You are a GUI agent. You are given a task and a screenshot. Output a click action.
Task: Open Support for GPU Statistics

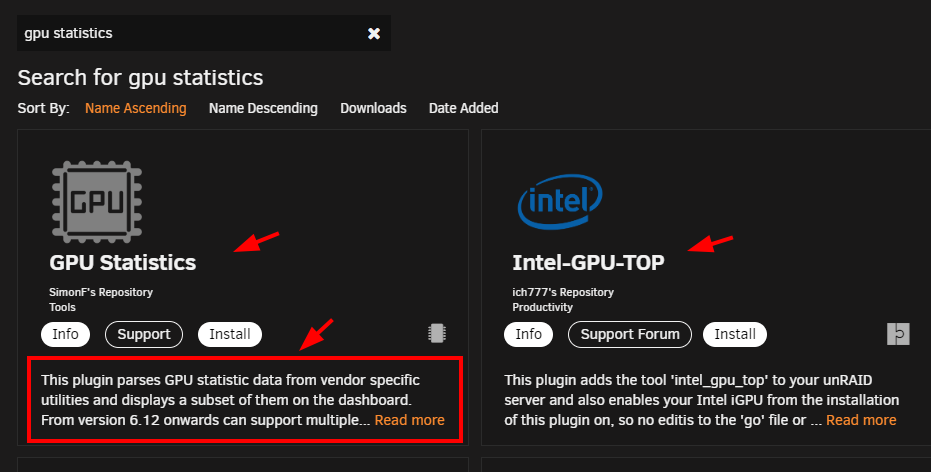pos(144,334)
